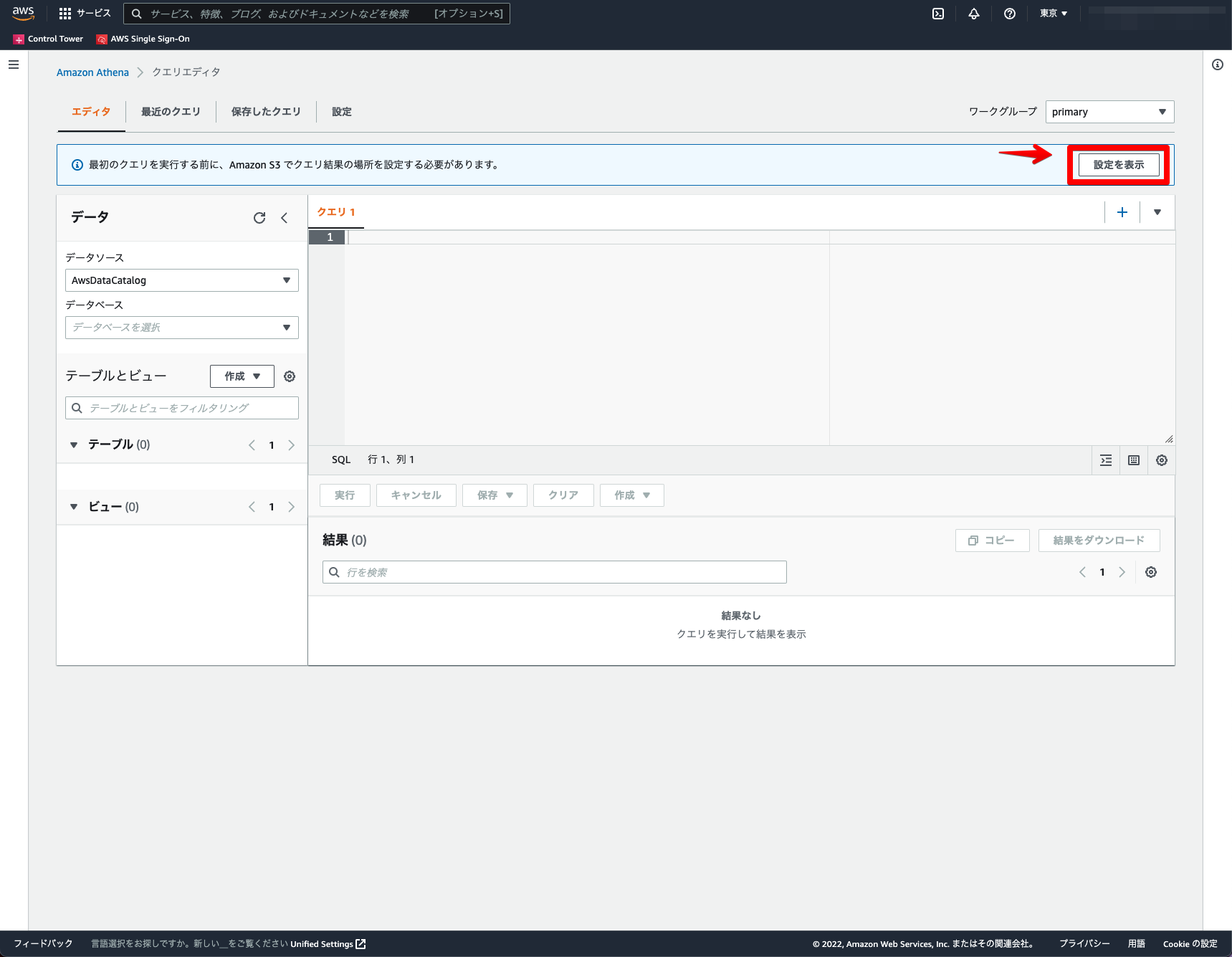
Task: Open the 用語 footer link
Action: (1137, 944)
